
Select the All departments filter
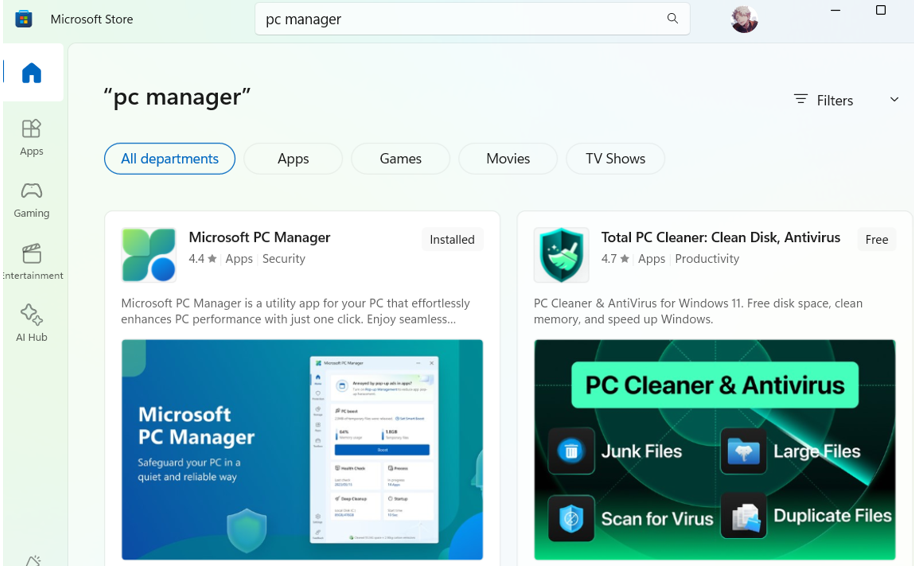click(x=170, y=159)
